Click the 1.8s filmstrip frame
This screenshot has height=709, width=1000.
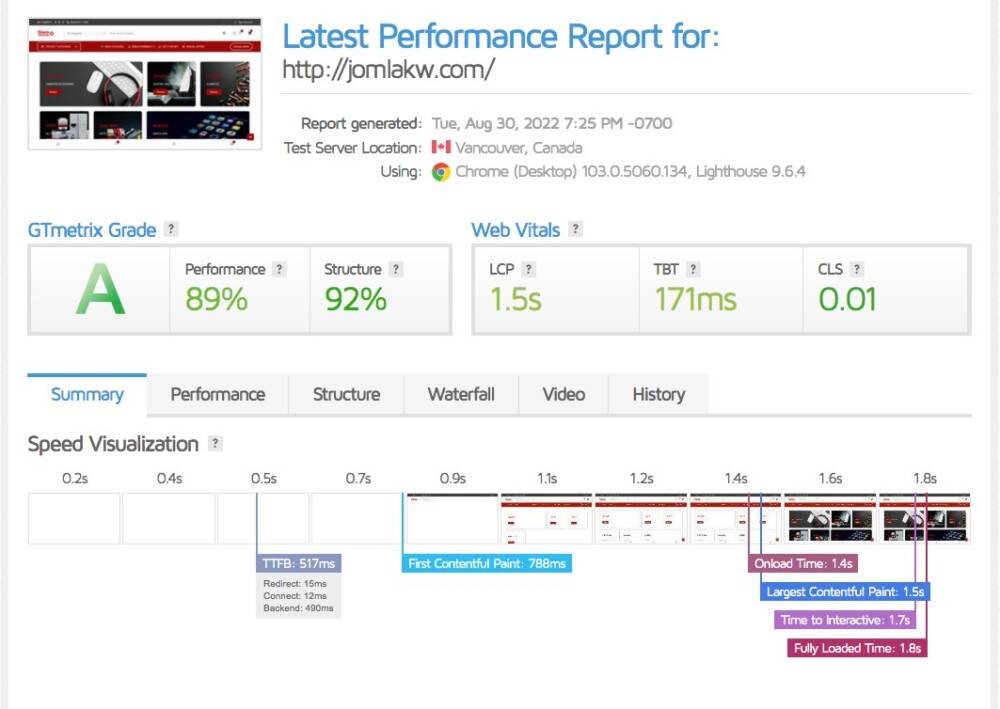(x=924, y=518)
